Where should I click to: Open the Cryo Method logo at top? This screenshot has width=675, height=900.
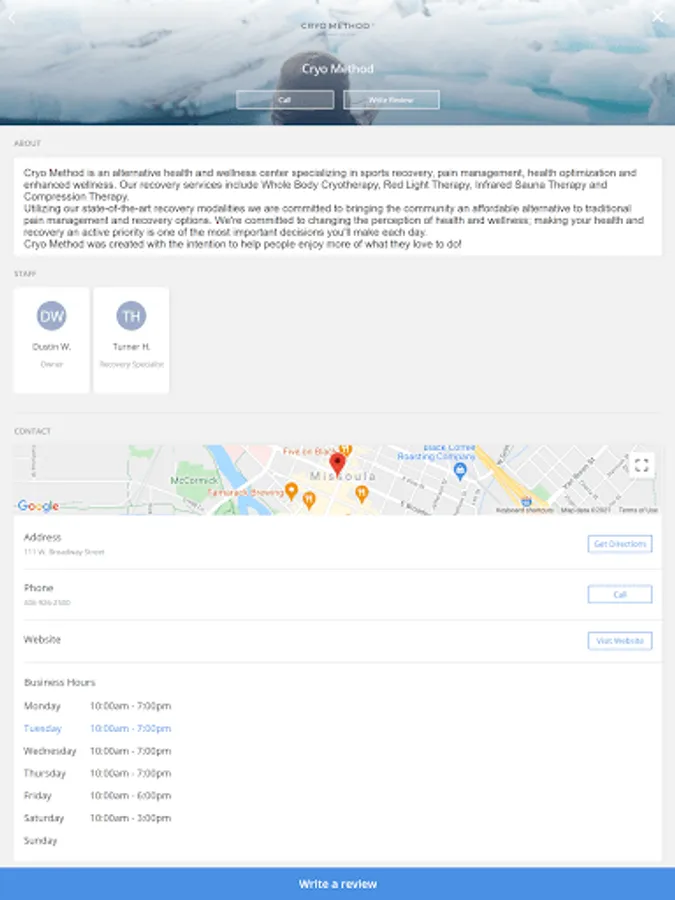337,26
